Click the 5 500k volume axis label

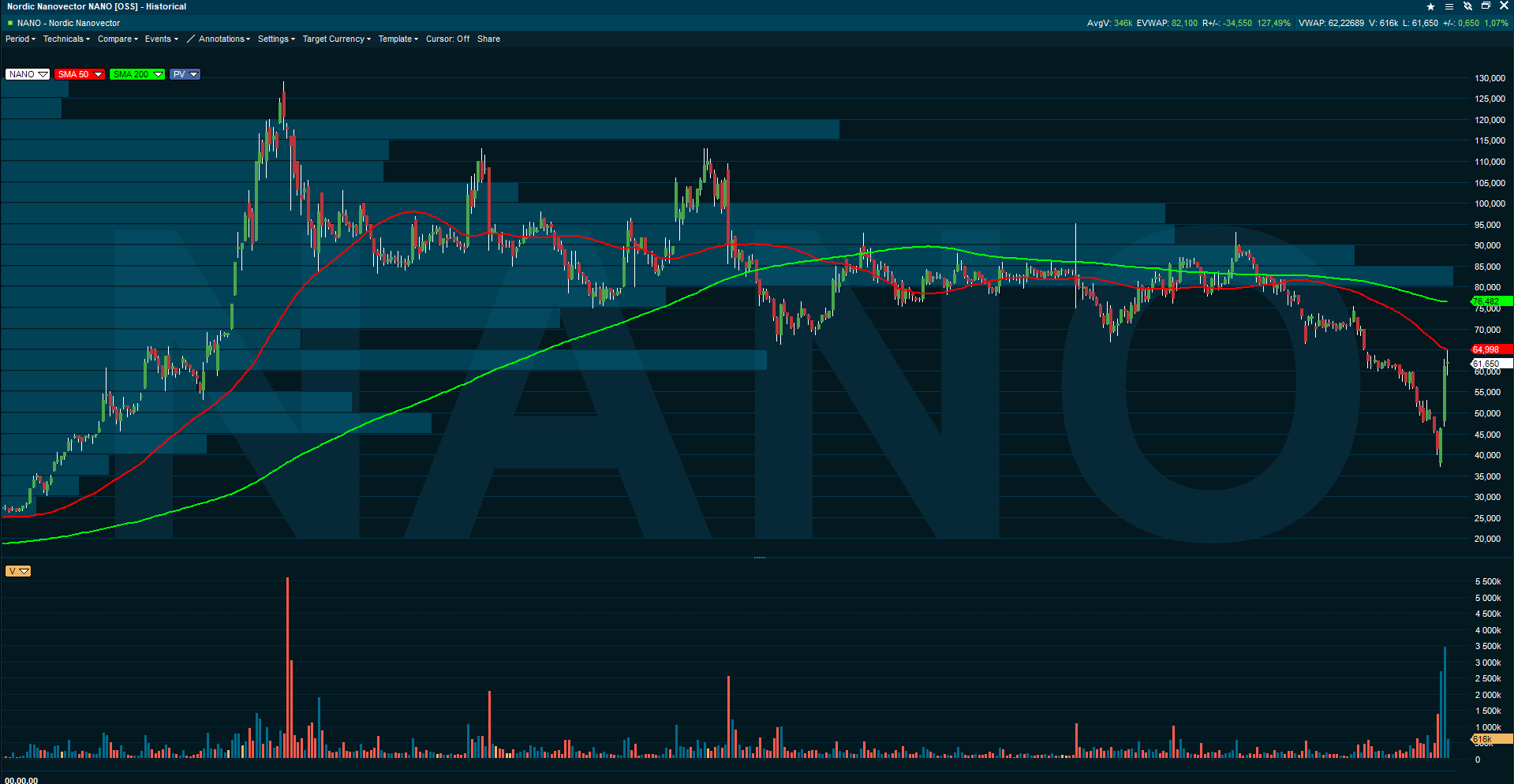(1488, 581)
